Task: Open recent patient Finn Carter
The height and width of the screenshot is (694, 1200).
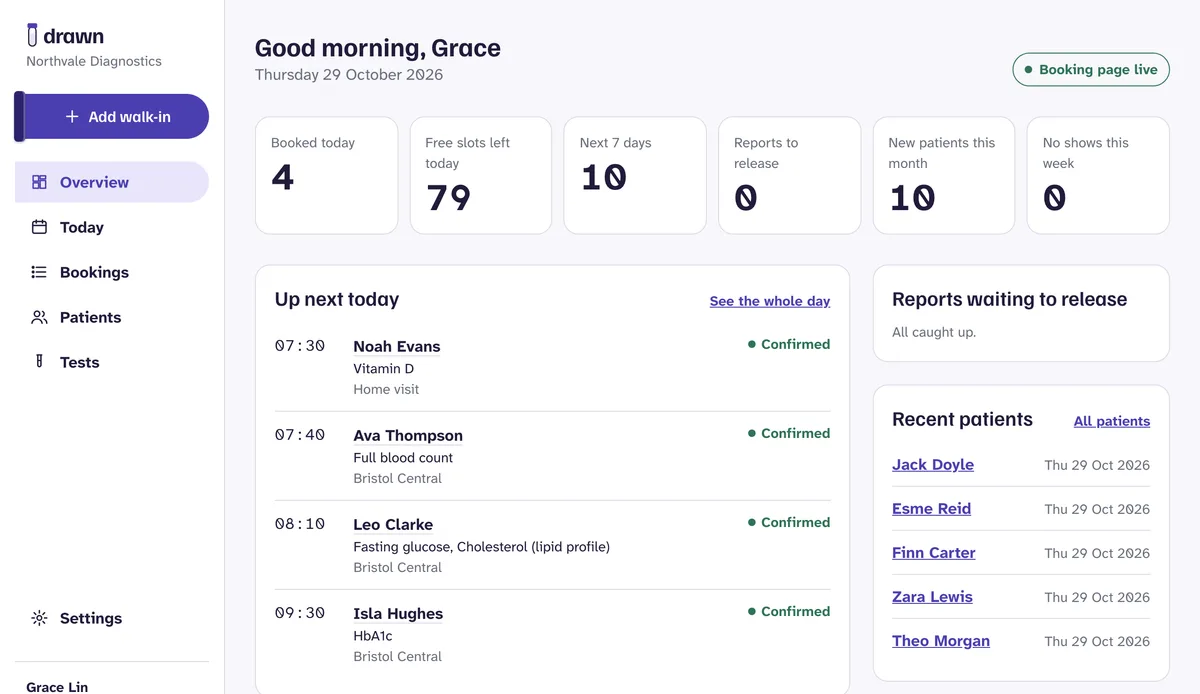Action: point(934,552)
